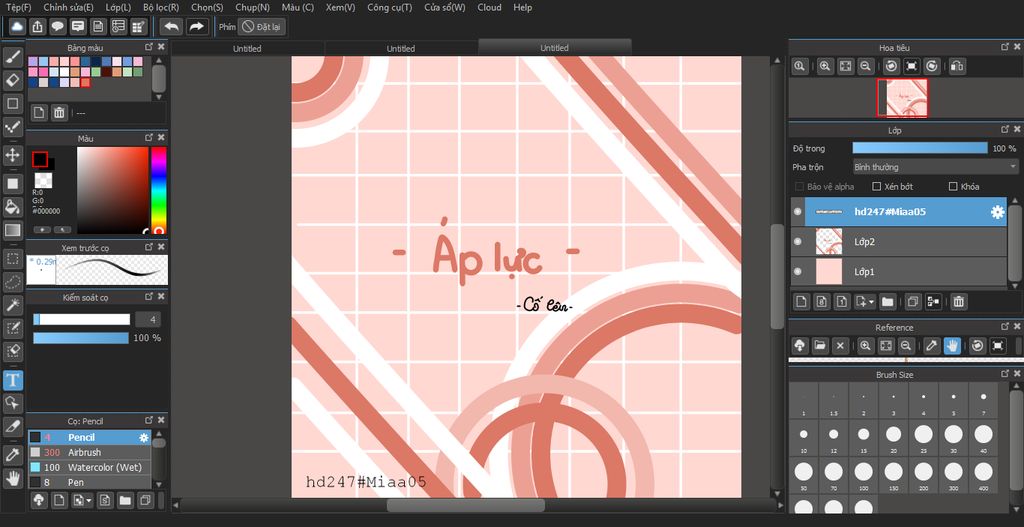The width and height of the screenshot is (1024, 527).
Task: Select the Brush tool in left toolbar
Action: pyautogui.click(x=12, y=57)
